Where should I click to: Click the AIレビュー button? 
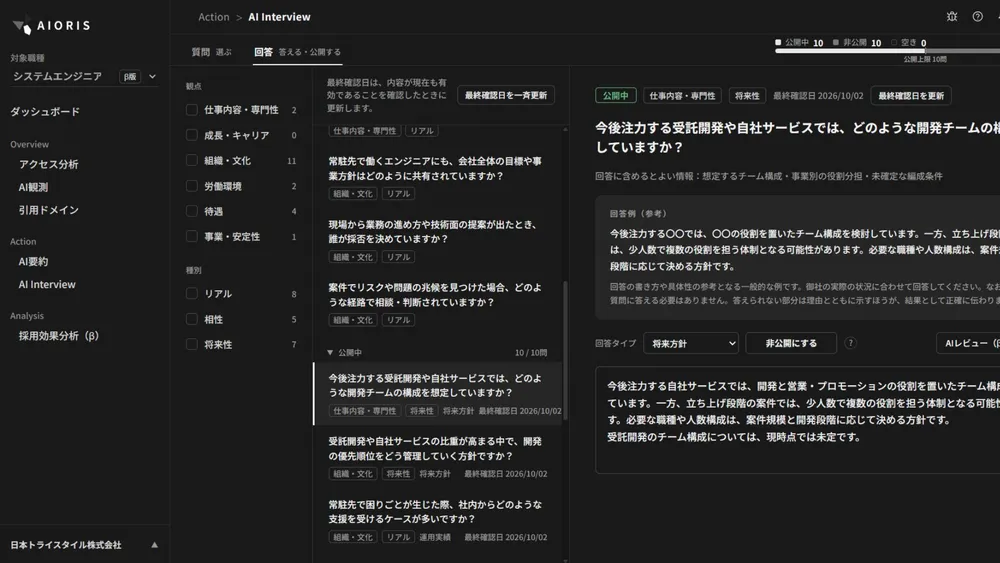pos(968,343)
